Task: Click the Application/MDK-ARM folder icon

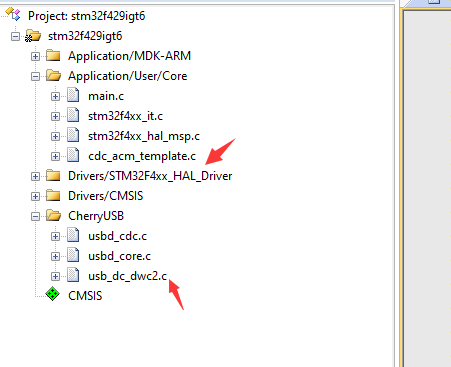Action: tap(53, 55)
